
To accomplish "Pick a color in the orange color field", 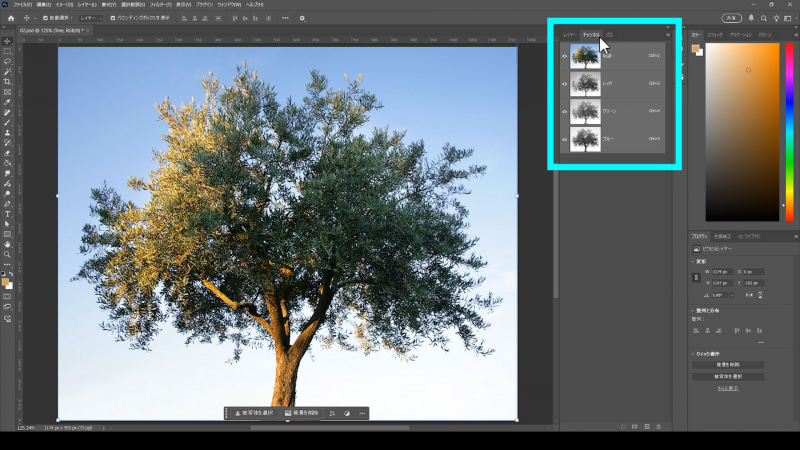I will point(742,132).
